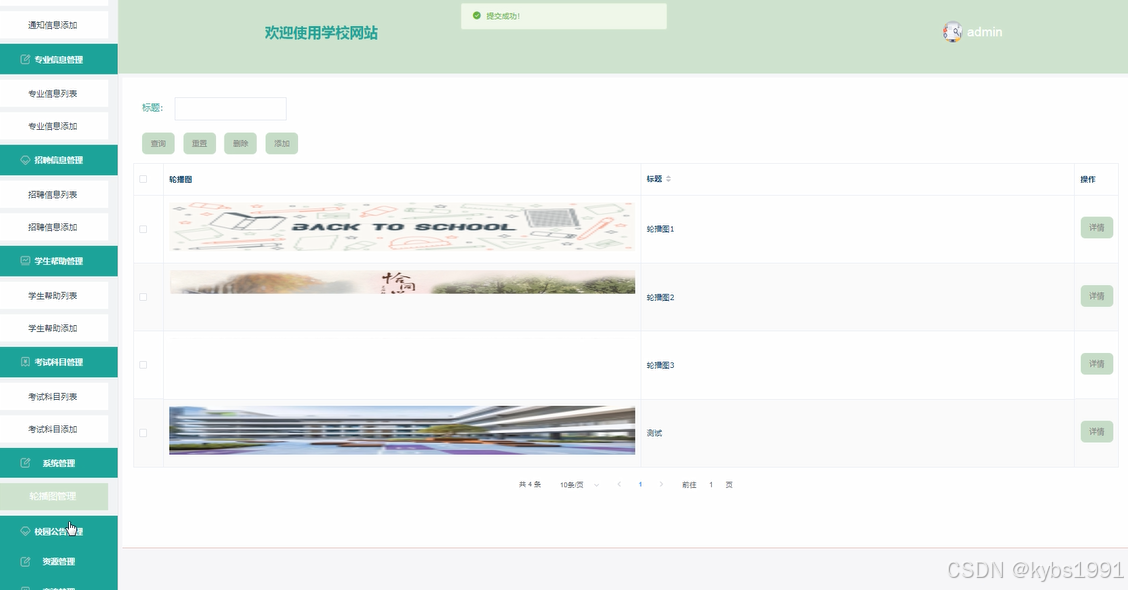1128x590 pixels.
Task: Click the 查询 search button
Action: click(x=158, y=143)
